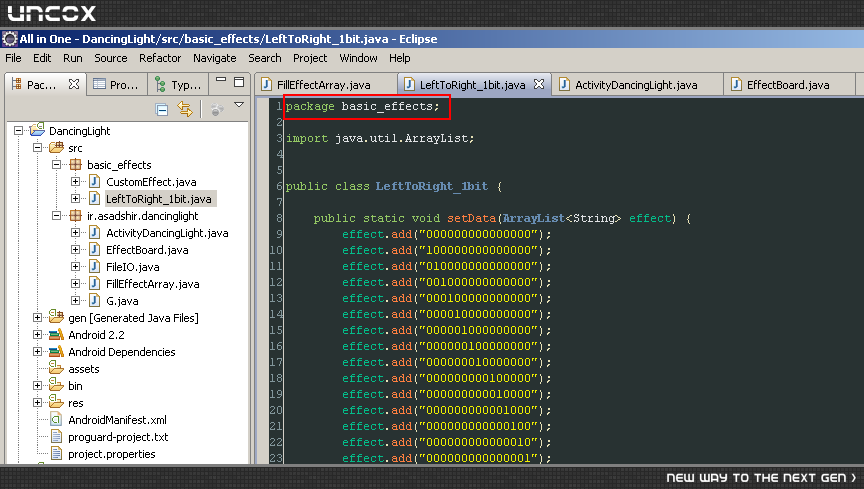Click Collapse All icon in Package Explorer

[x=162, y=110]
